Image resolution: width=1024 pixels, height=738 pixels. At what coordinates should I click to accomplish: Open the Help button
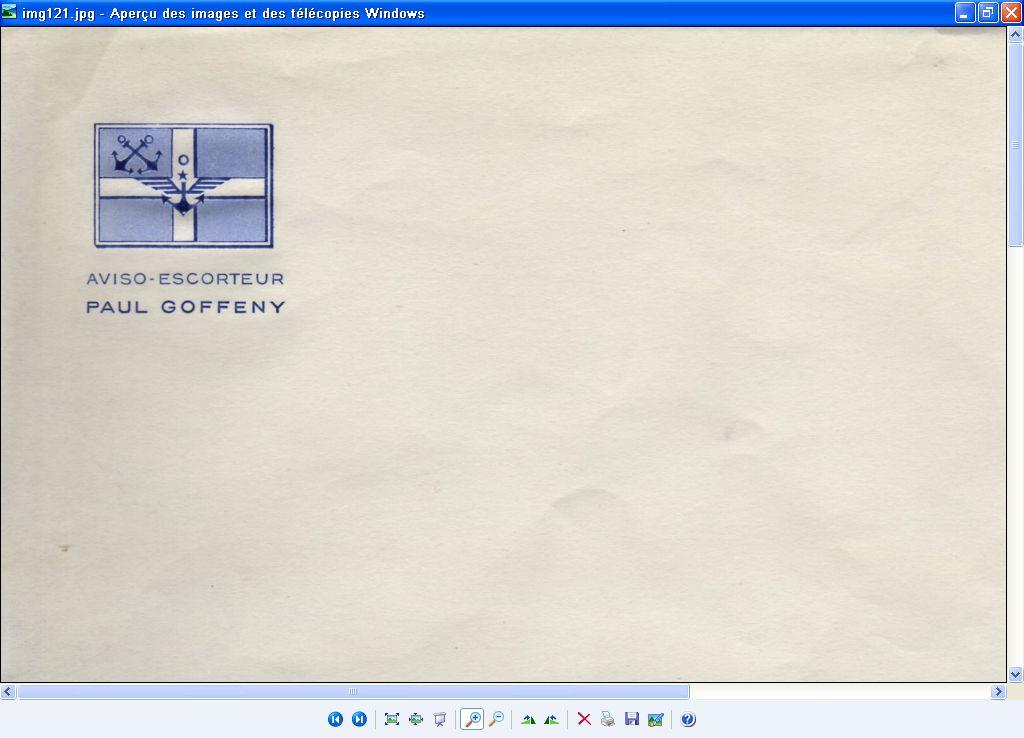pyautogui.click(x=688, y=719)
